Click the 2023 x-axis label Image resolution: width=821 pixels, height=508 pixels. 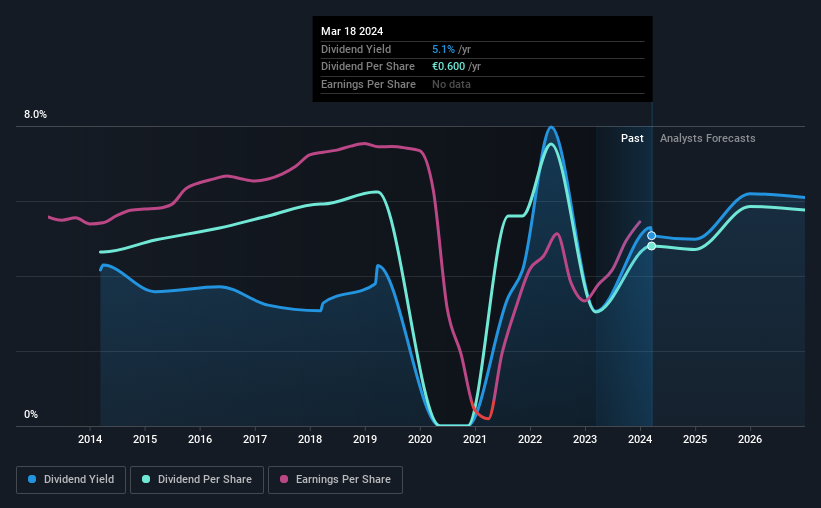coord(585,439)
